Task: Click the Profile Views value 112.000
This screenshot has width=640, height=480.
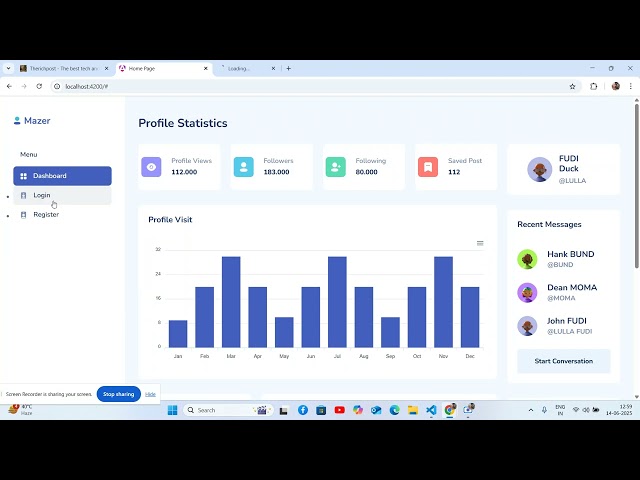Action: pos(184,172)
